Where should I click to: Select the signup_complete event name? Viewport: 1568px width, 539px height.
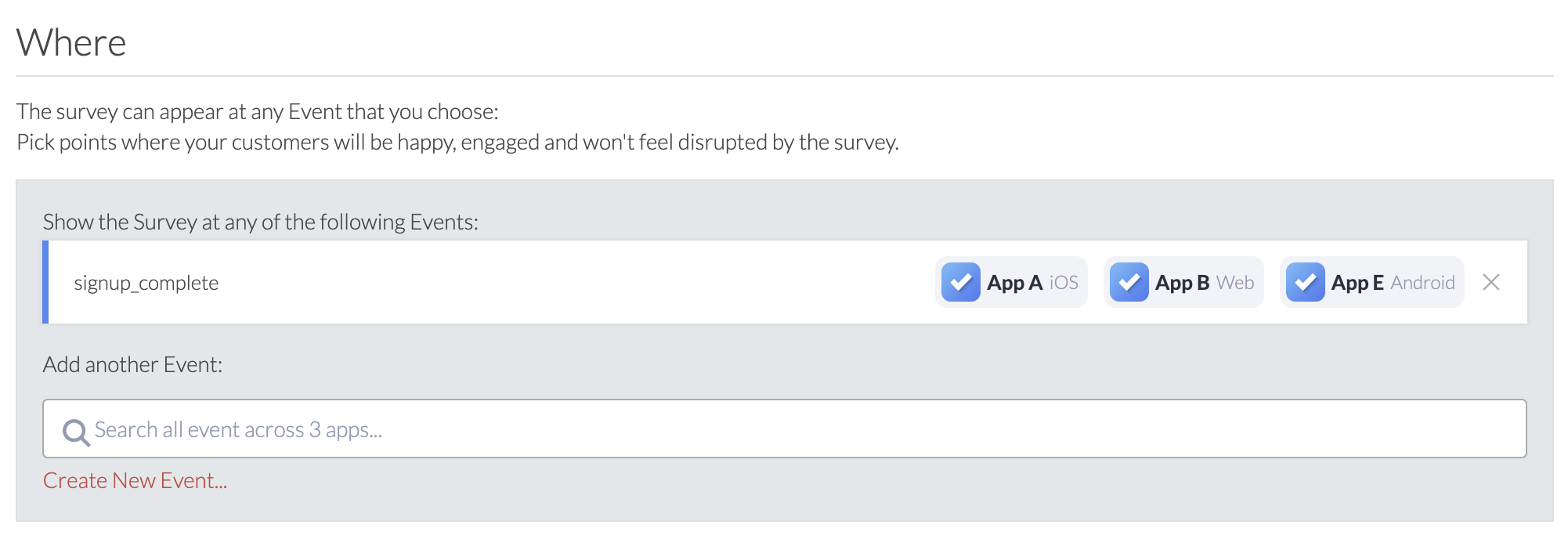click(x=146, y=283)
